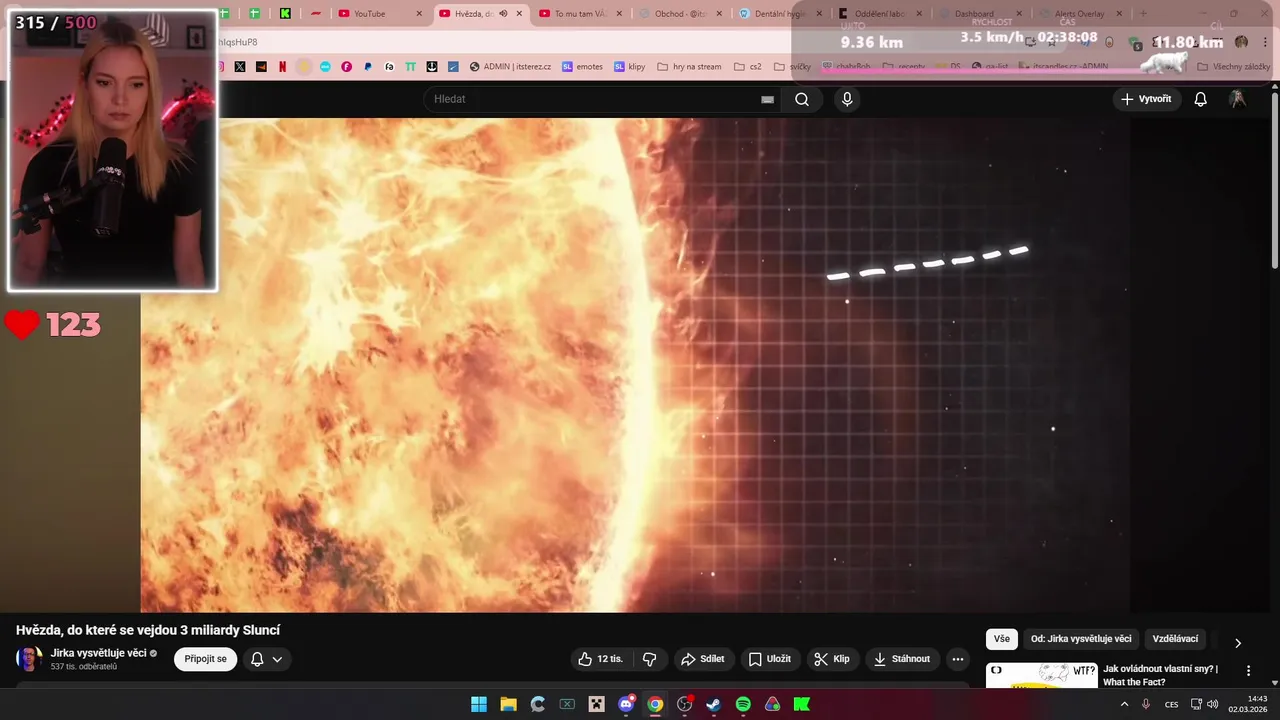
Task: Share the video via Sdílet
Action: point(702,659)
